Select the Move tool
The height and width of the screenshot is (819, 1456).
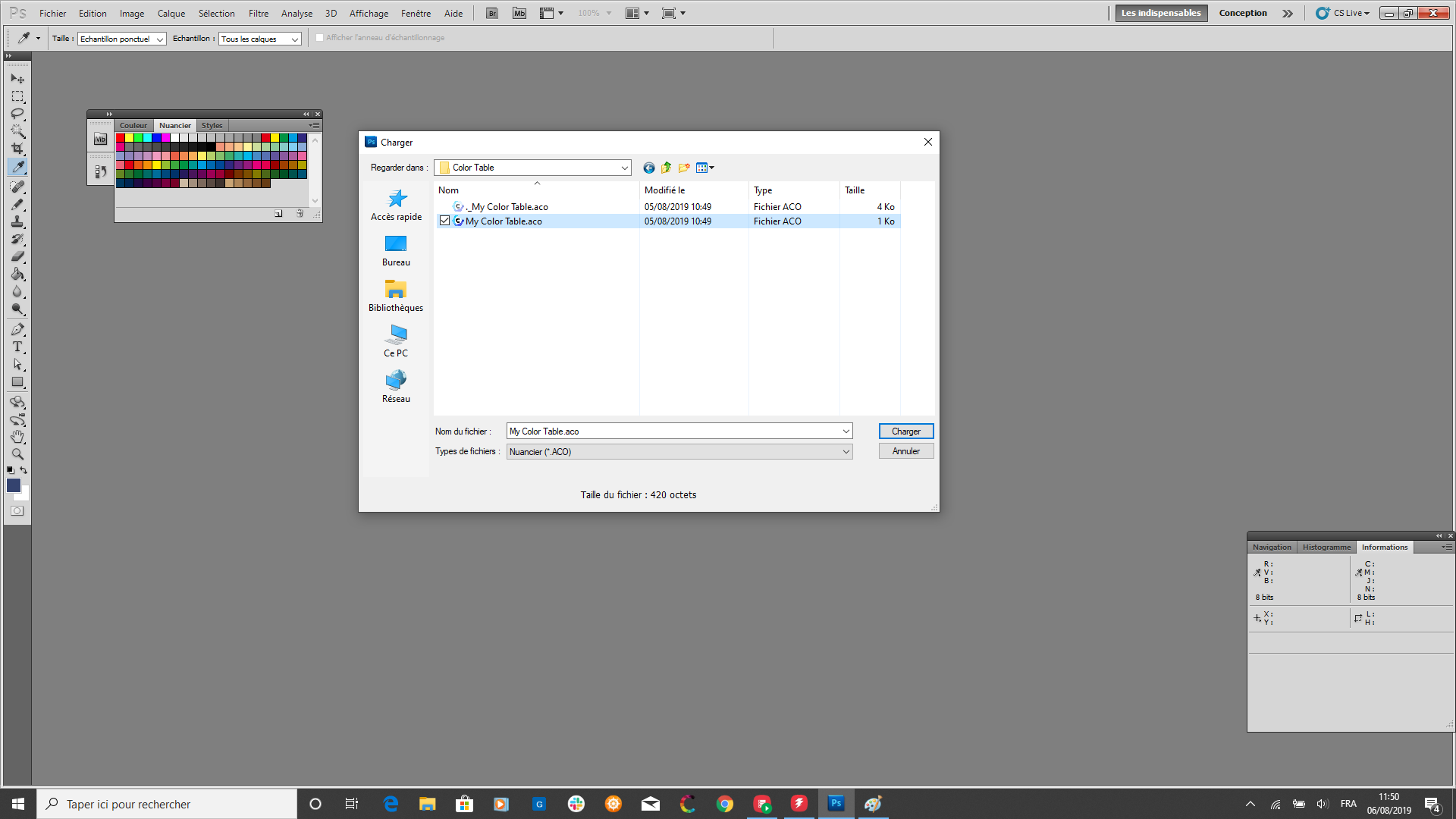[17, 79]
